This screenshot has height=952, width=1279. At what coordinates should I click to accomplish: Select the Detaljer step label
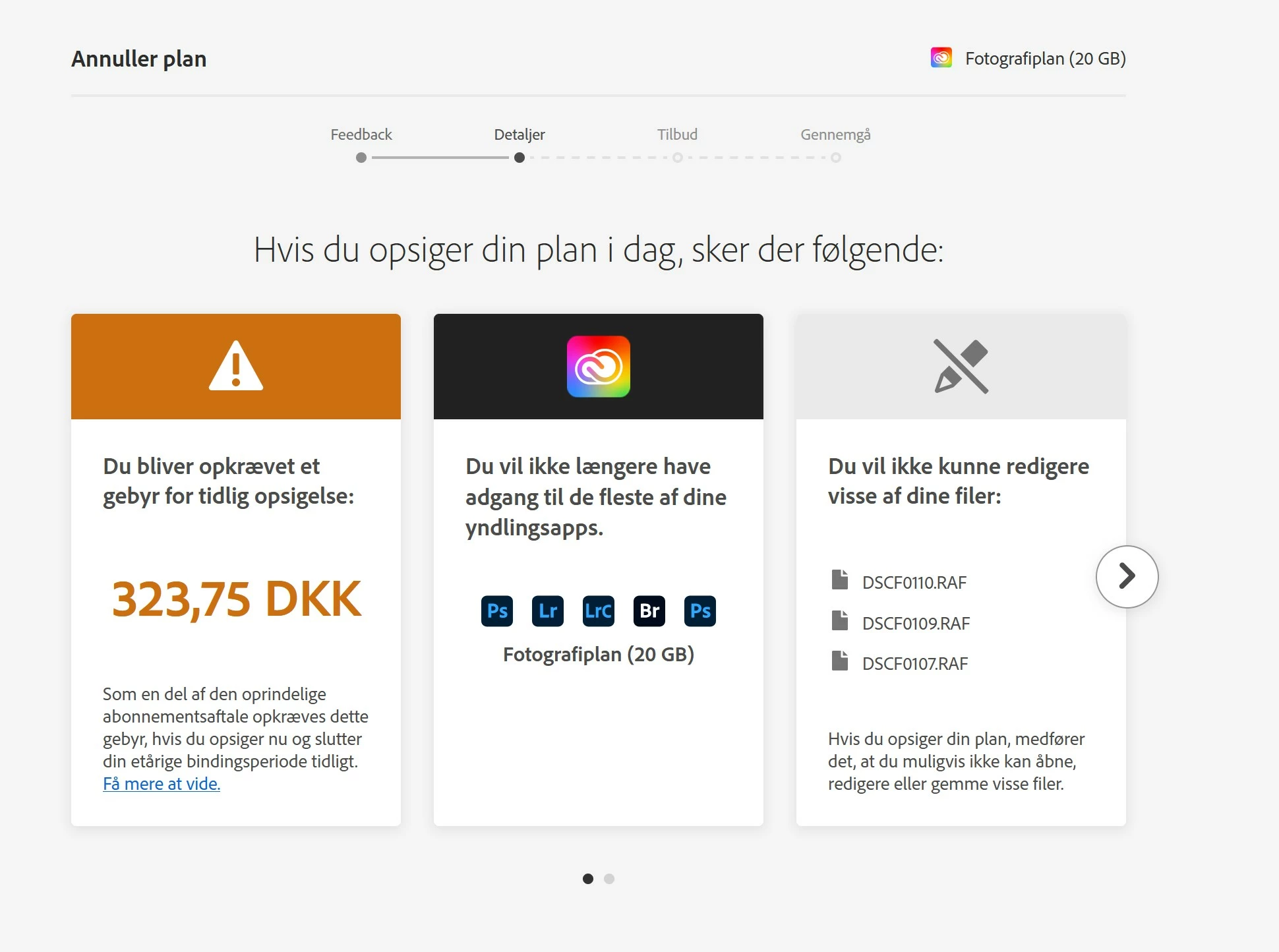click(520, 134)
